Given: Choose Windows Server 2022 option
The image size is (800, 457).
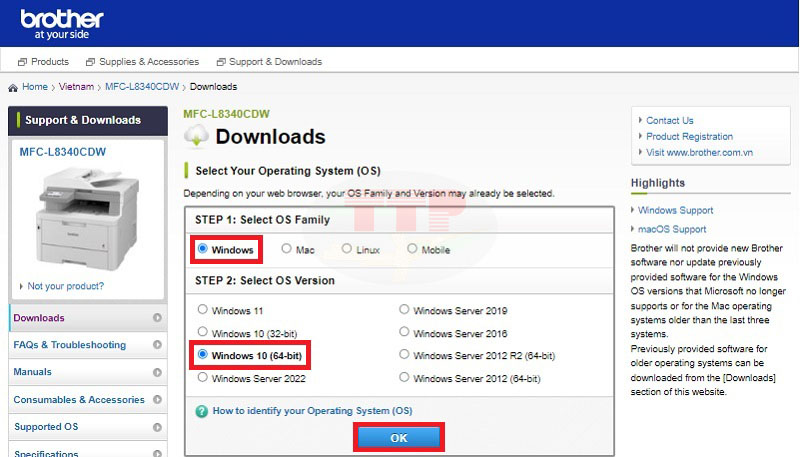Looking at the screenshot, I should 203,377.
